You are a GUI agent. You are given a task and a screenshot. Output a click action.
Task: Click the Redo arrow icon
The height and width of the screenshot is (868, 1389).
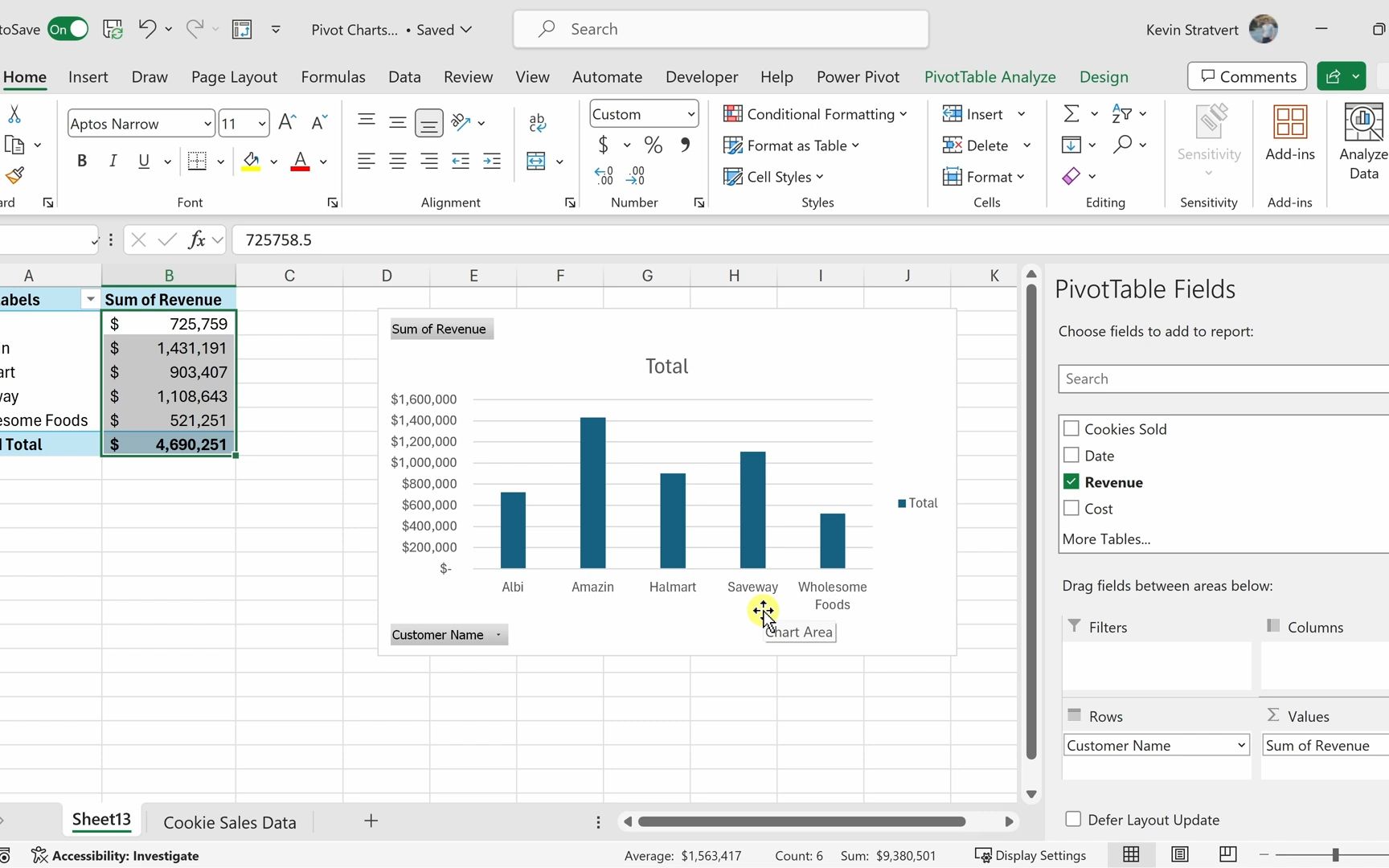click(x=195, y=29)
